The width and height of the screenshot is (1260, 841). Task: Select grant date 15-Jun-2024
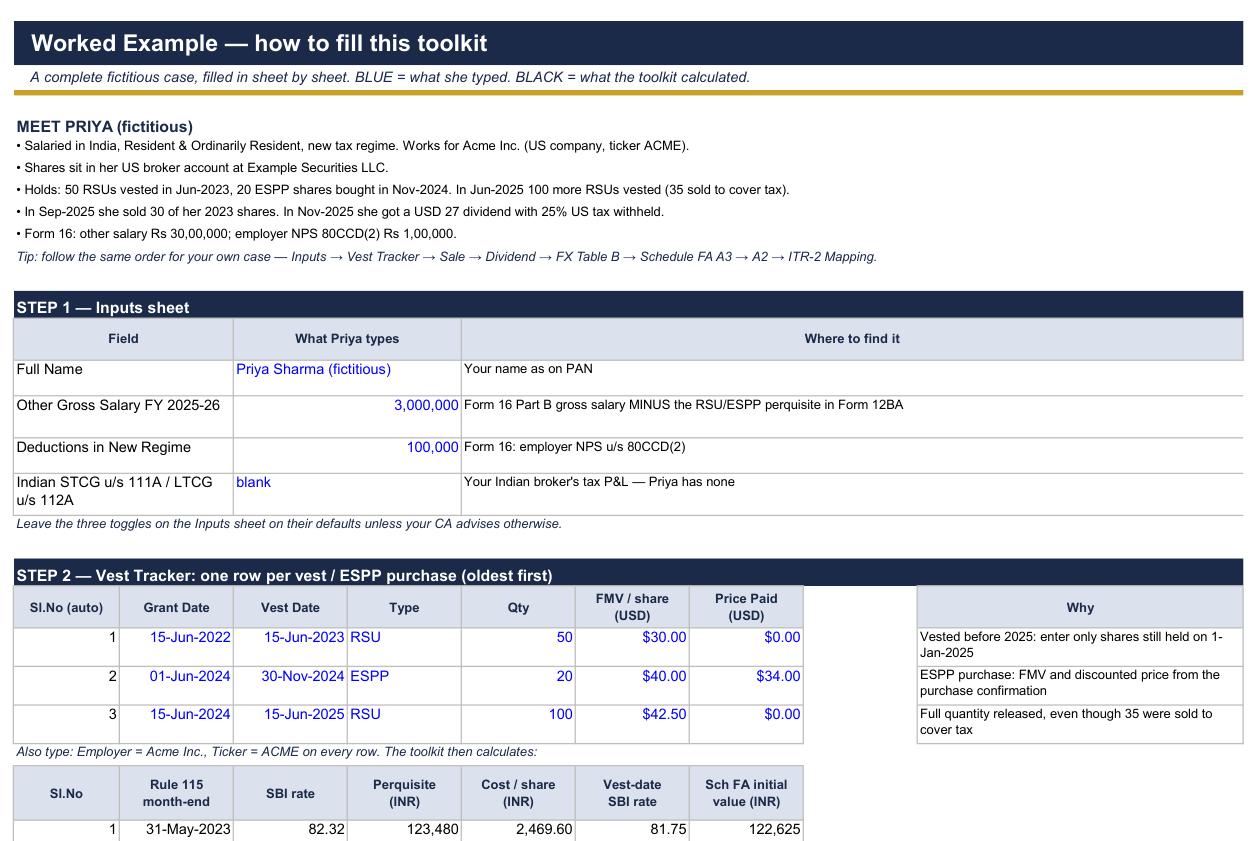click(x=176, y=724)
